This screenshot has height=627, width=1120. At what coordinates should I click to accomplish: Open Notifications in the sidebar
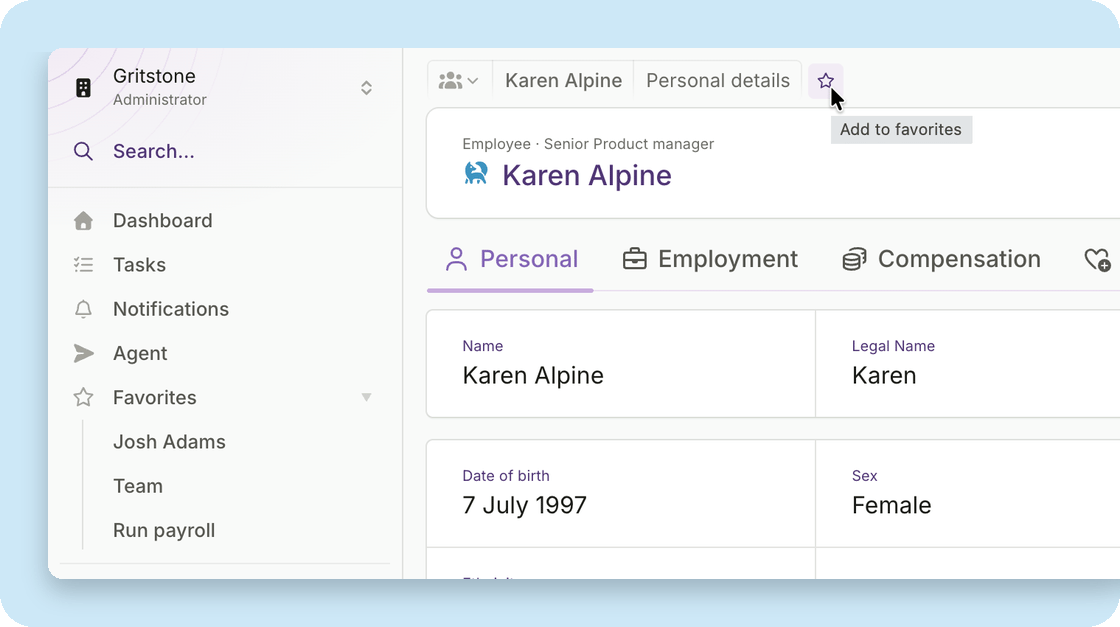click(171, 309)
